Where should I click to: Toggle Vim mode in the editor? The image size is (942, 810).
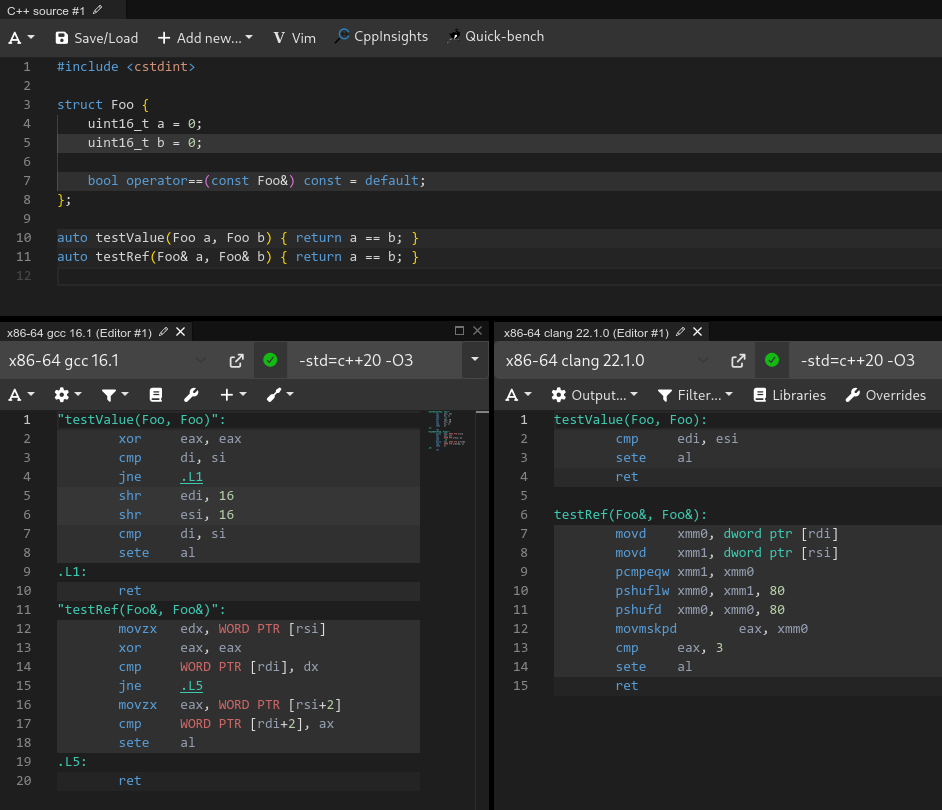[x=294, y=38]
